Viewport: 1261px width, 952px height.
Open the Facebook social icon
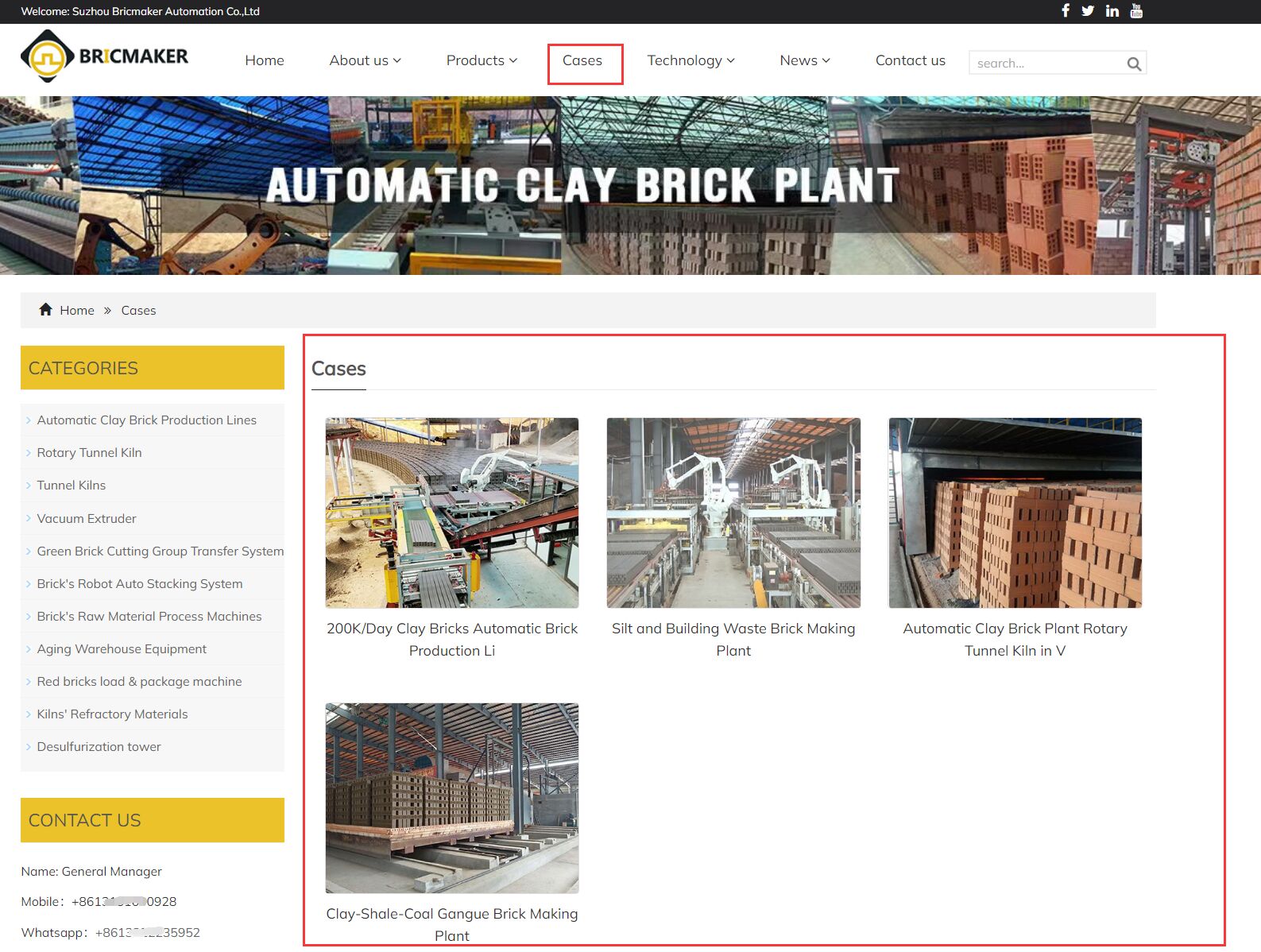pos(1065,10)
